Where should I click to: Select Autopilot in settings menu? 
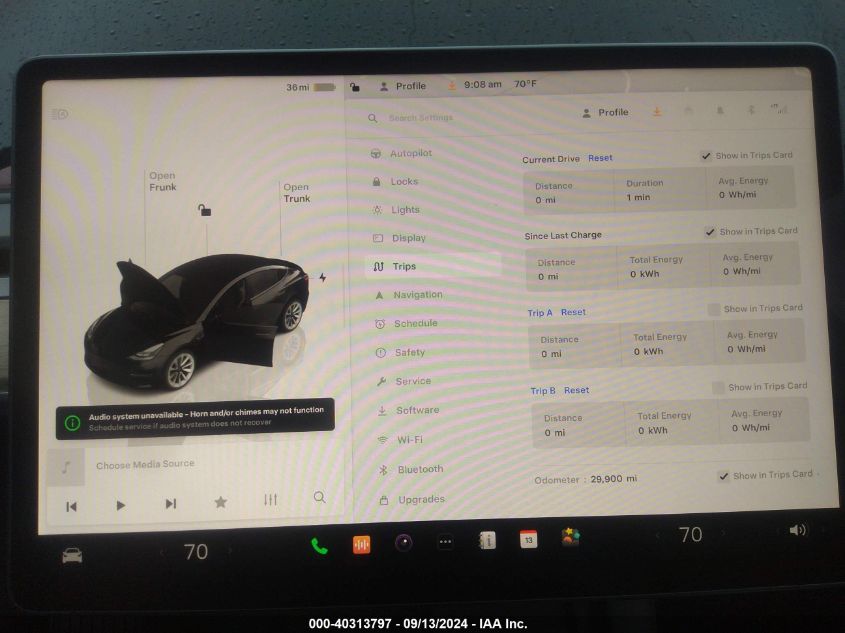(410, 153)
